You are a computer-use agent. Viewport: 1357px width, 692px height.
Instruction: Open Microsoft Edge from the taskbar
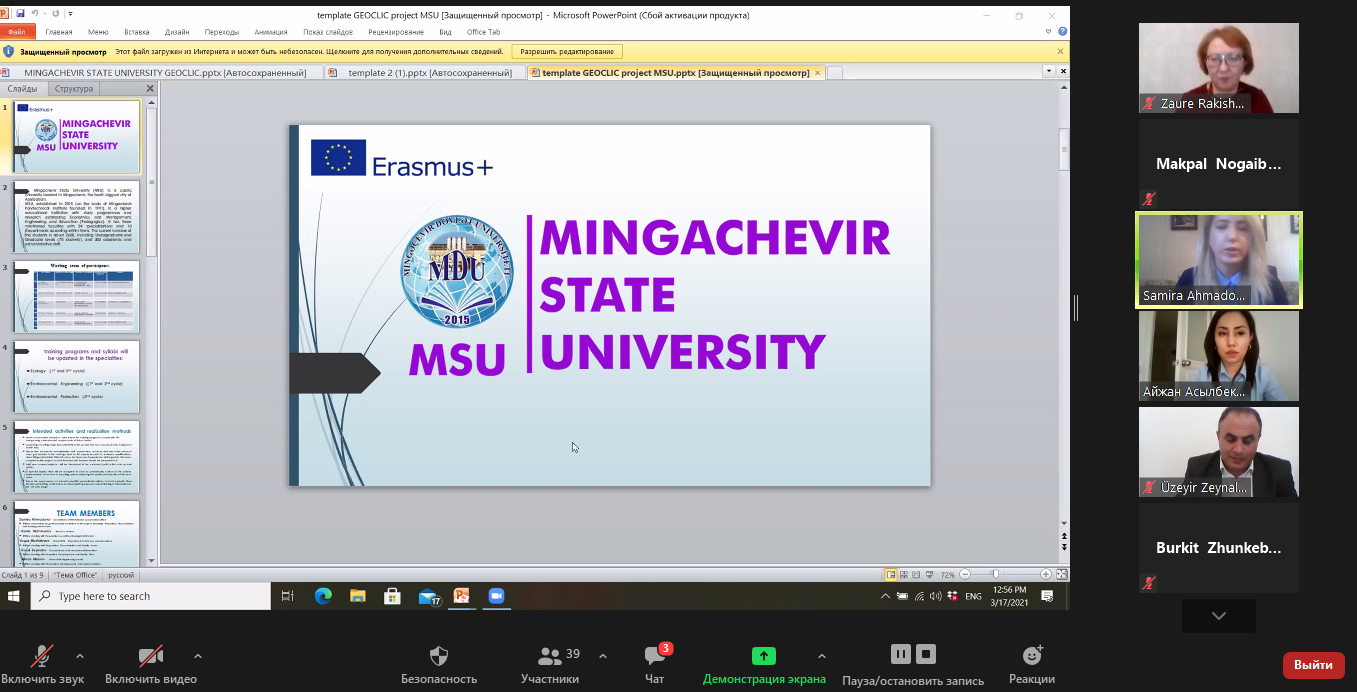click(323, 596)
